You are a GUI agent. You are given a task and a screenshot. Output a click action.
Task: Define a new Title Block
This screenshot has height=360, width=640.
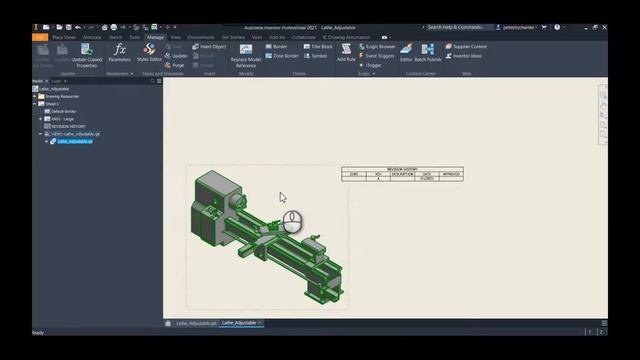tap(318, 47)
